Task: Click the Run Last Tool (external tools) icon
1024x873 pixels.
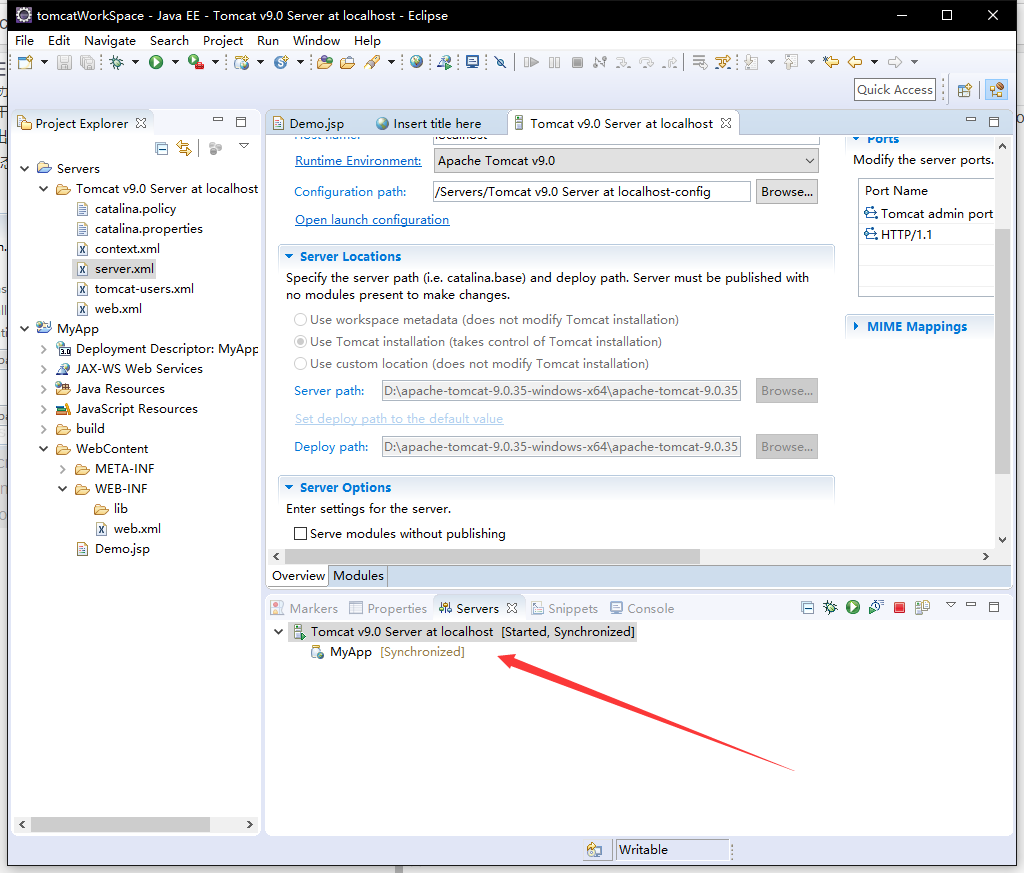Action: (x=195, y=62)
